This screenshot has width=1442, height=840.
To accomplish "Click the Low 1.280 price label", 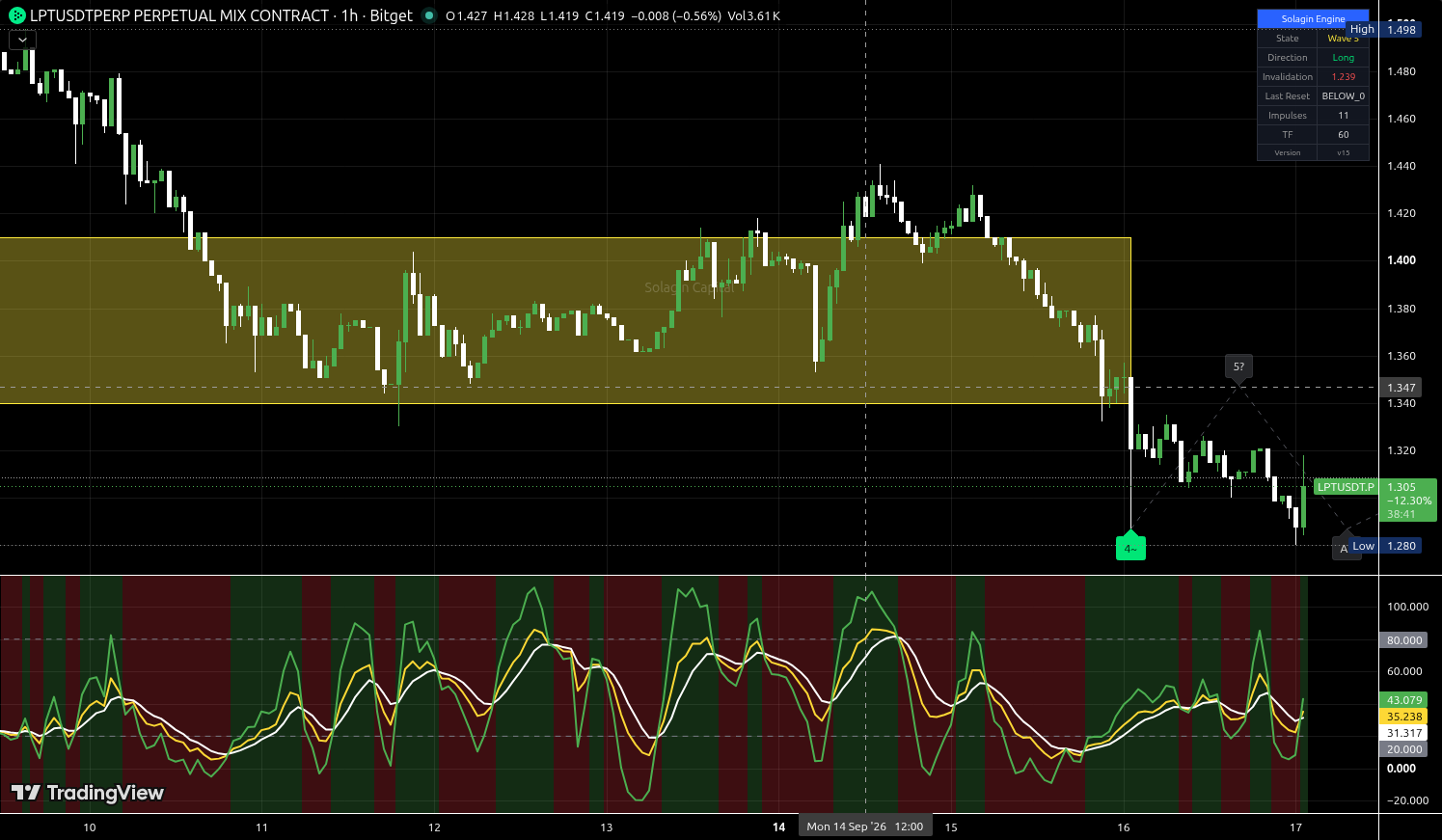I will pyautogui.click(x=1385, y=546).
